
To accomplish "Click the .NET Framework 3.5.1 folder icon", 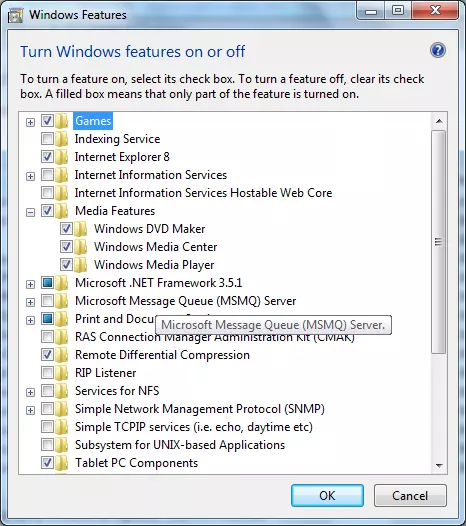I will pyautogui.click(x=61, y=283).
